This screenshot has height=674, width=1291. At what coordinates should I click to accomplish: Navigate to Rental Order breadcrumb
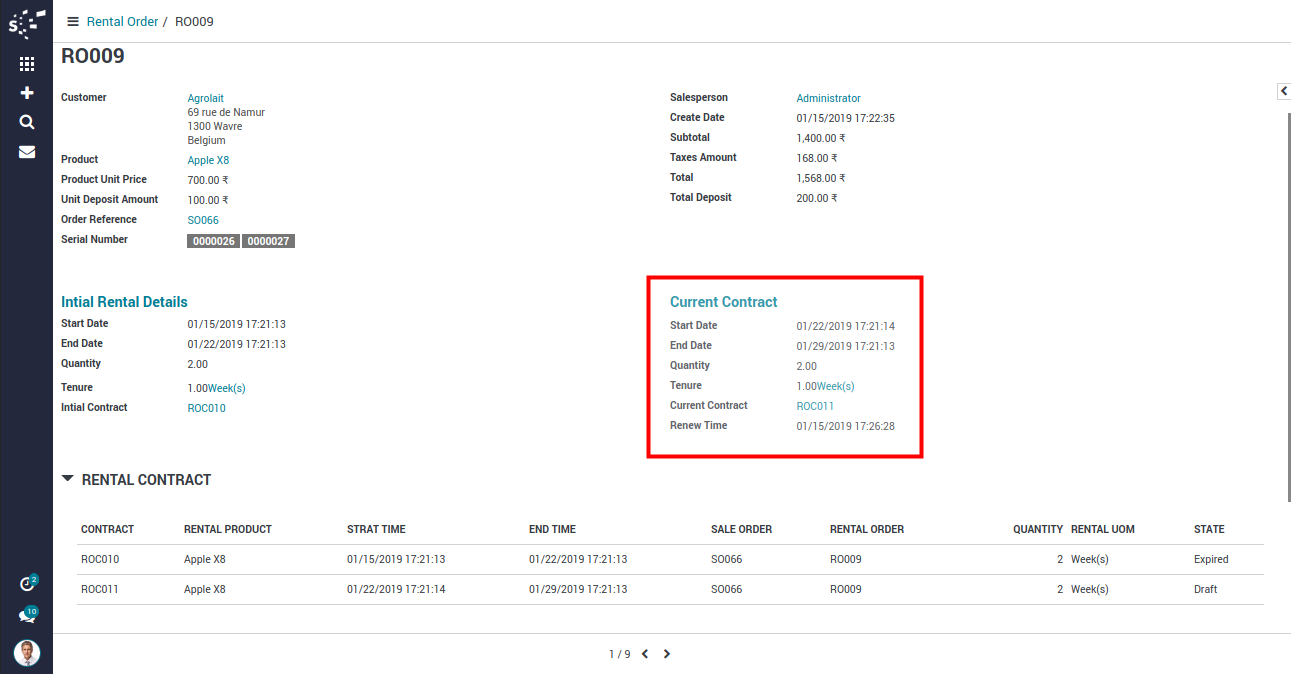click(x=122, y=21)
